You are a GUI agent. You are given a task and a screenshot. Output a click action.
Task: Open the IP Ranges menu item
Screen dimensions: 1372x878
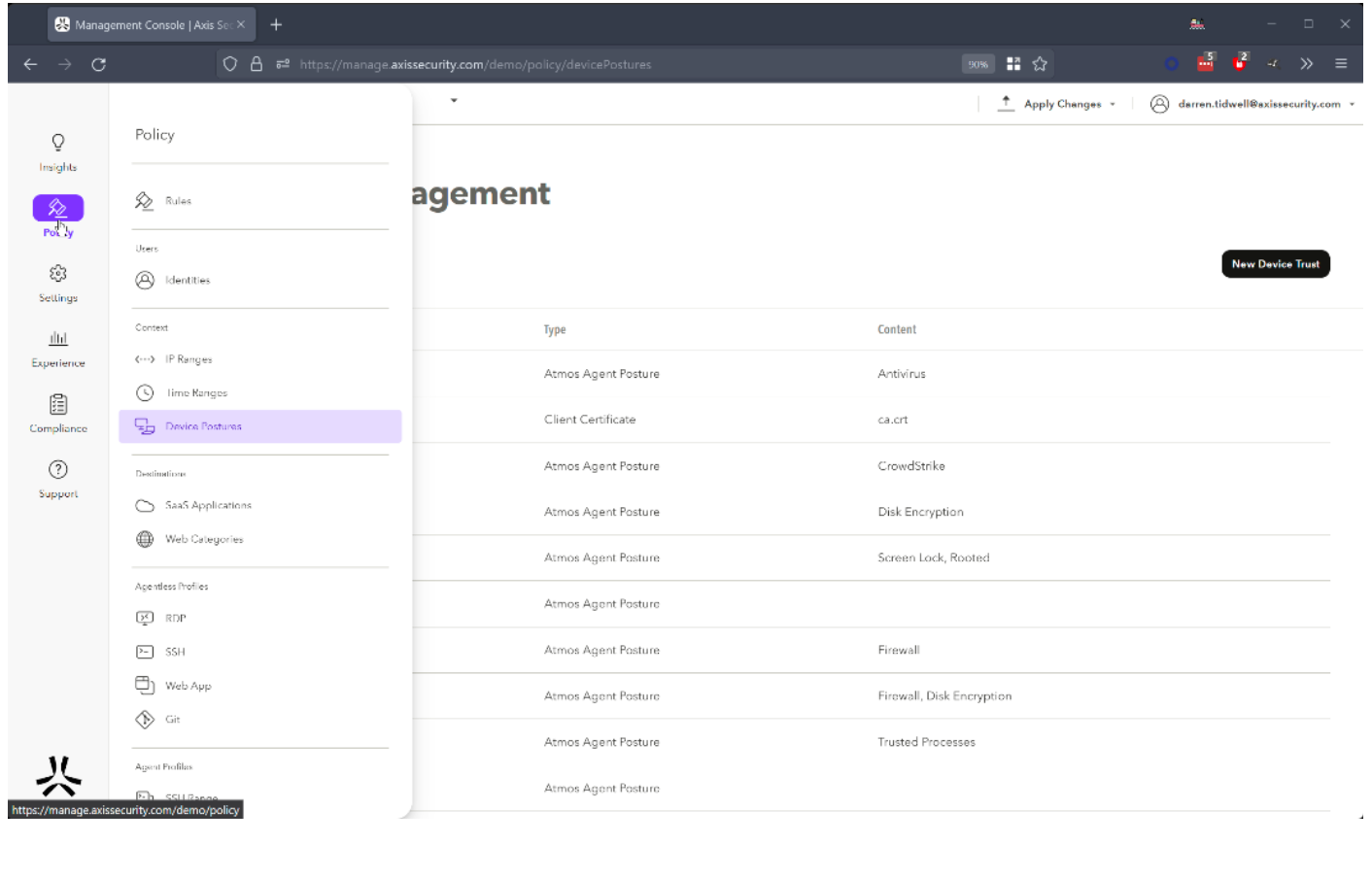[260, 359]
